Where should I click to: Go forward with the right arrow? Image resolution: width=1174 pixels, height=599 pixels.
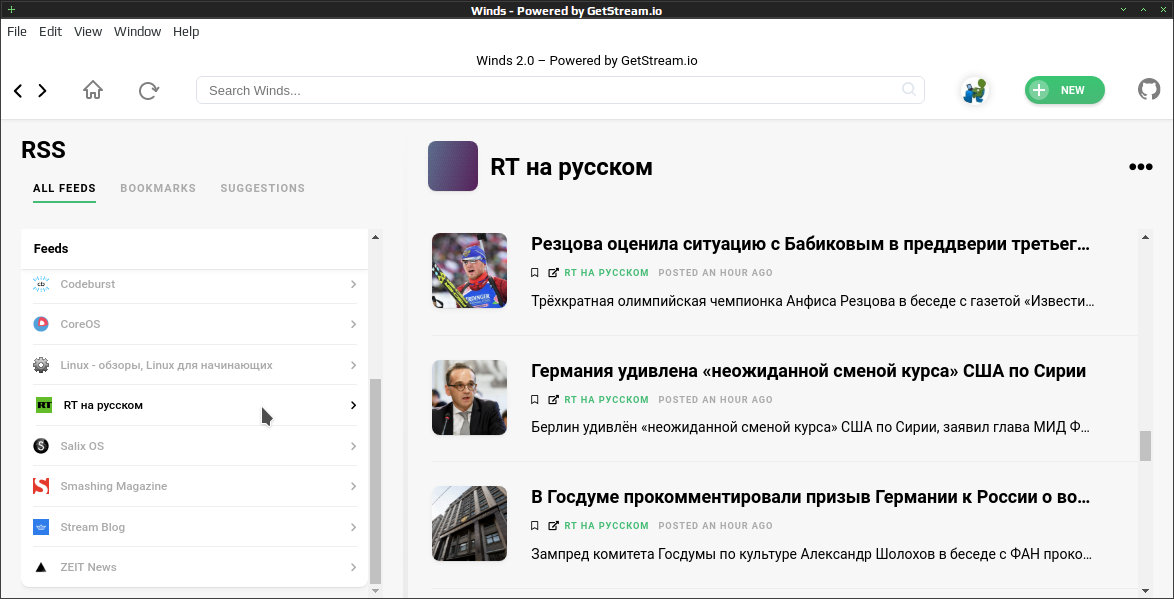43,91
